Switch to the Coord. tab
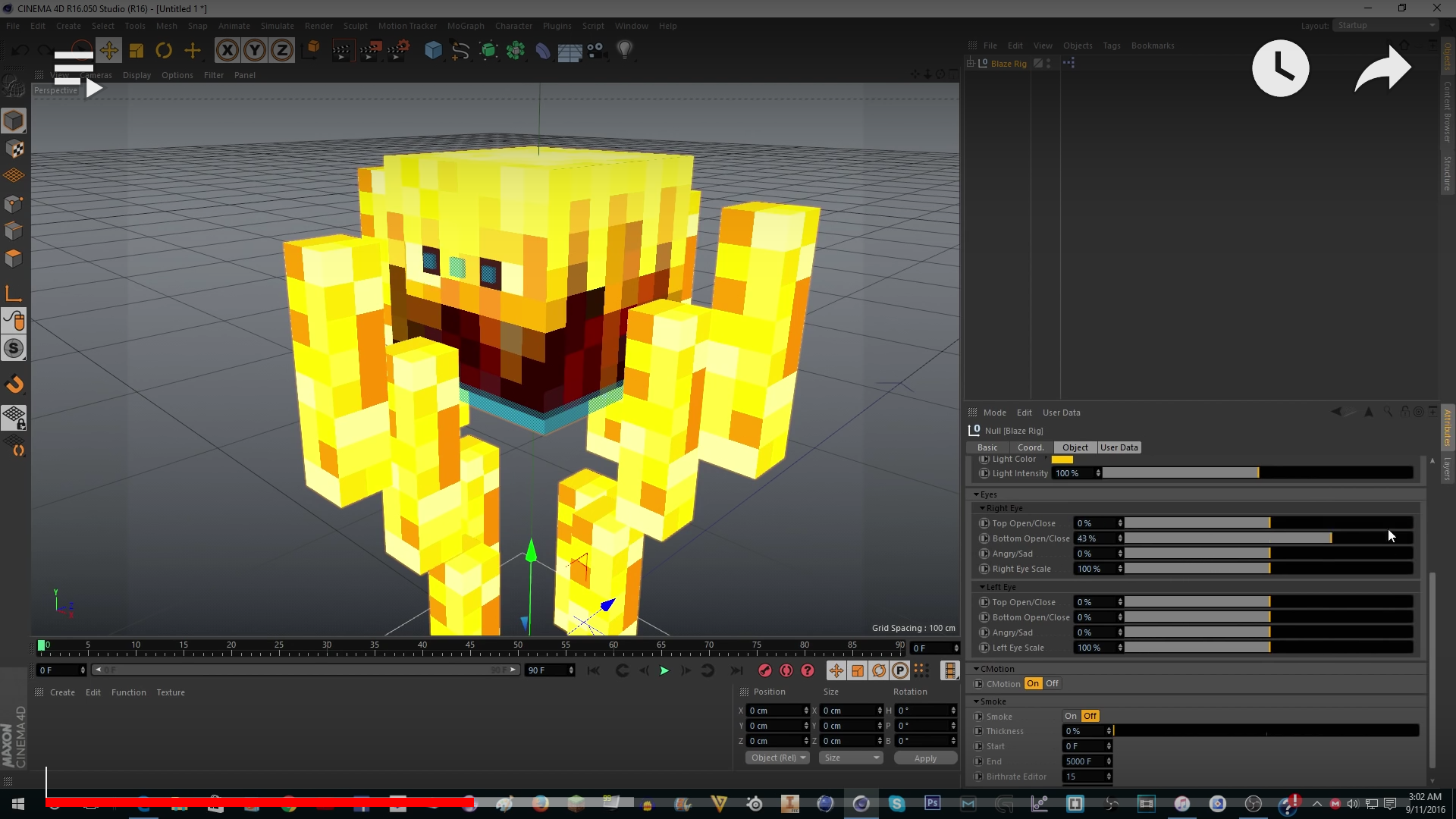 click(1031, 447)
